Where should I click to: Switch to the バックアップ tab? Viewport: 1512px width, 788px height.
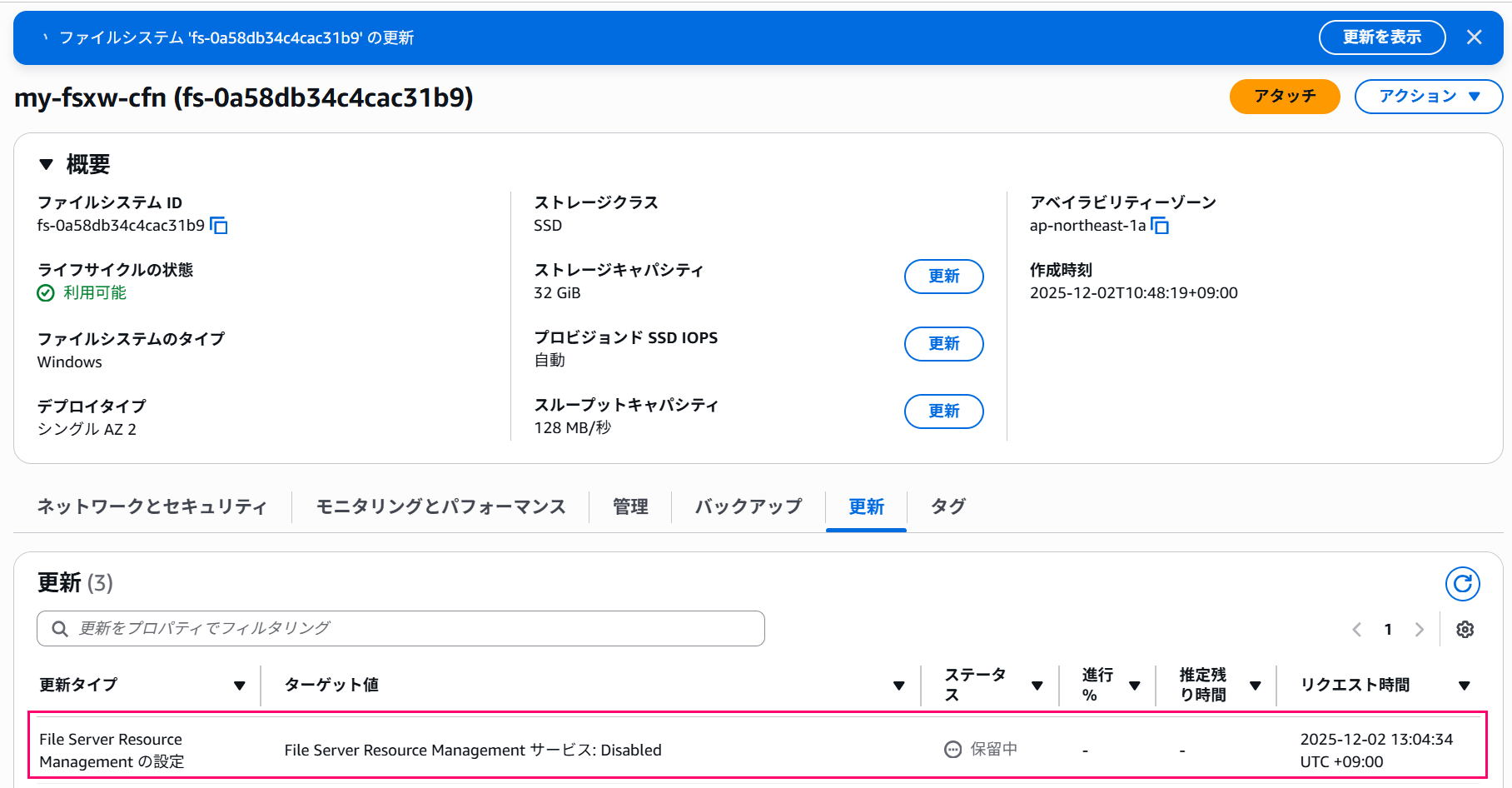pyautogui.click(x=747, y=506)
